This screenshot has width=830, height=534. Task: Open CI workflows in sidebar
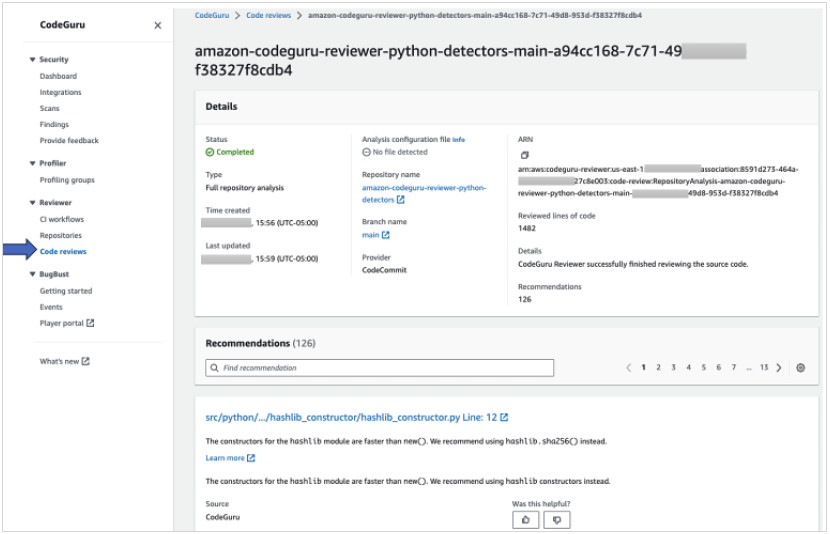(x=61, y=219)
